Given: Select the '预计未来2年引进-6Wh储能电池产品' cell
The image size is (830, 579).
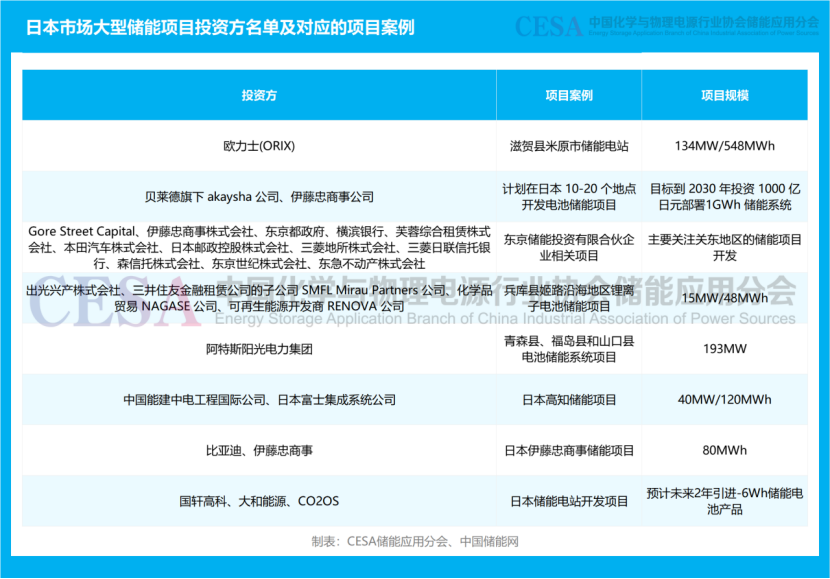Looking at the screenshot, I should click(725, 501).
